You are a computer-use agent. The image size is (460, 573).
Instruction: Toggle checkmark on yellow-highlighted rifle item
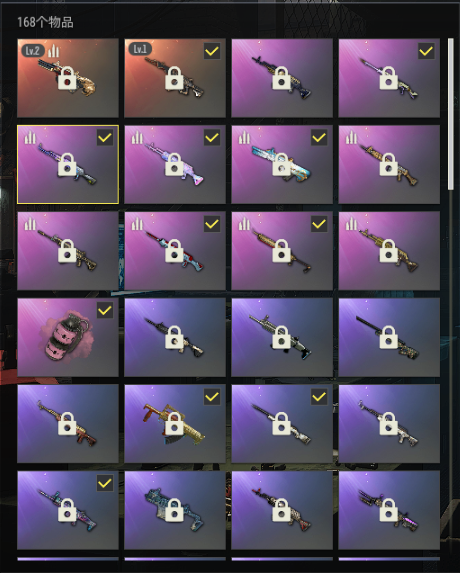tap(105, 138)
